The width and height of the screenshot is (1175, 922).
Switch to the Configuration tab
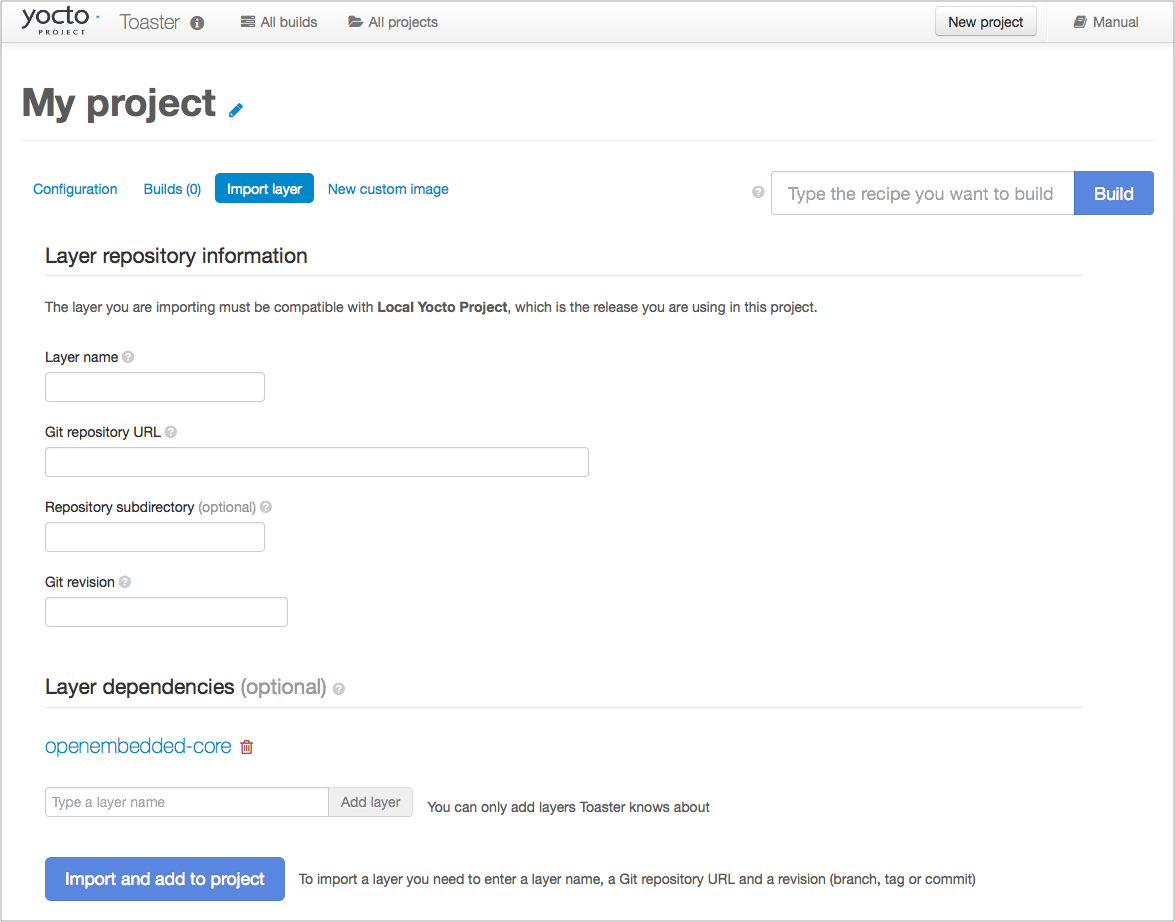tap(75, 189)
